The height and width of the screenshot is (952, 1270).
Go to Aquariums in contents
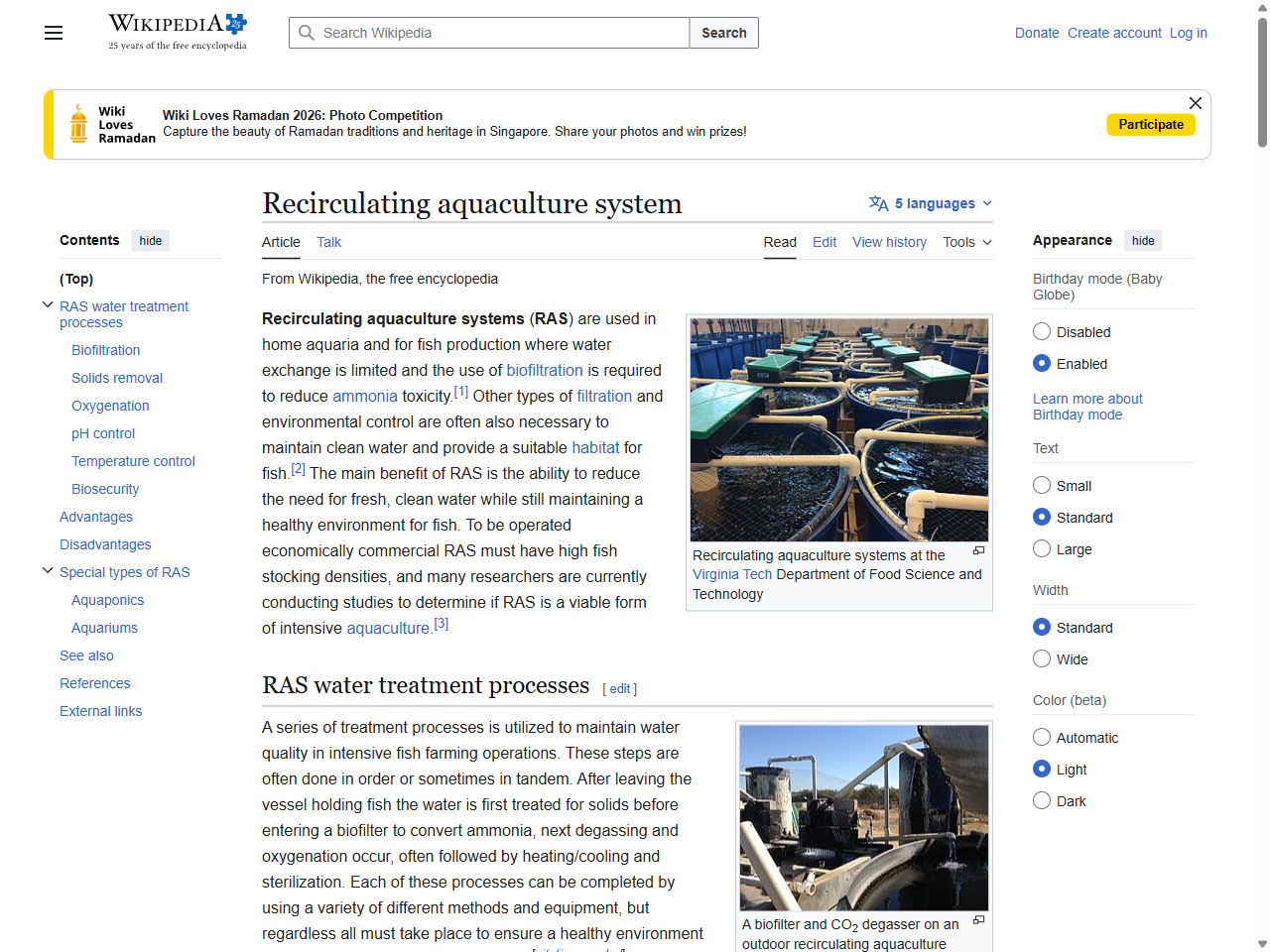tap(104, 628)
